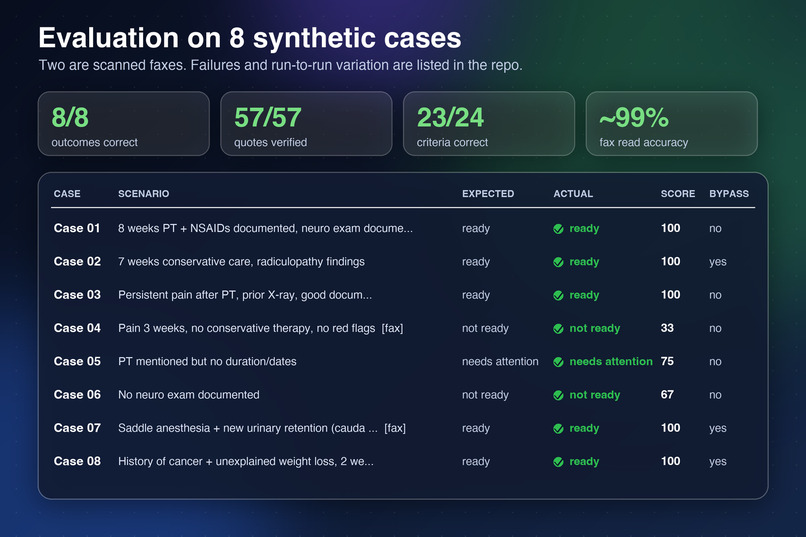Click the SCORE column header
This screenshot has width=806, height=537.
(x=677, y=194)
